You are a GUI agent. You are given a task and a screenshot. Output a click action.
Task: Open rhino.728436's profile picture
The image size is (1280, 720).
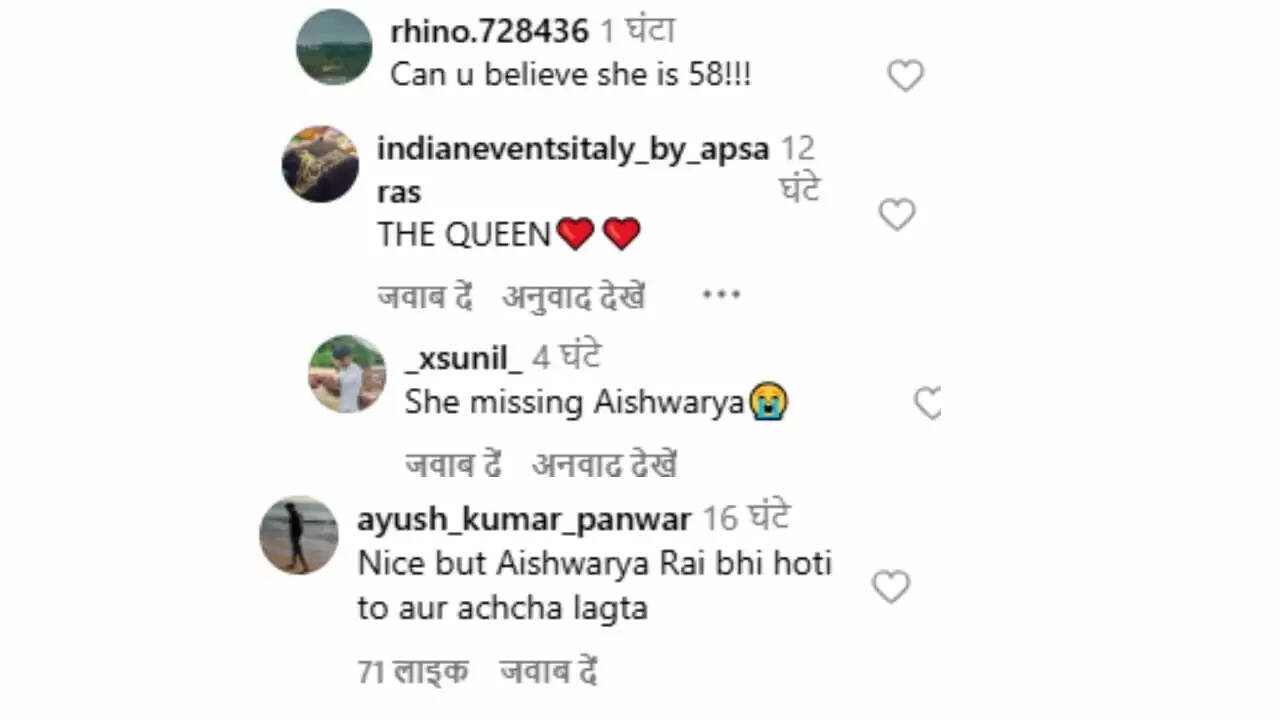pyautogui.click(x=334, y=47)
